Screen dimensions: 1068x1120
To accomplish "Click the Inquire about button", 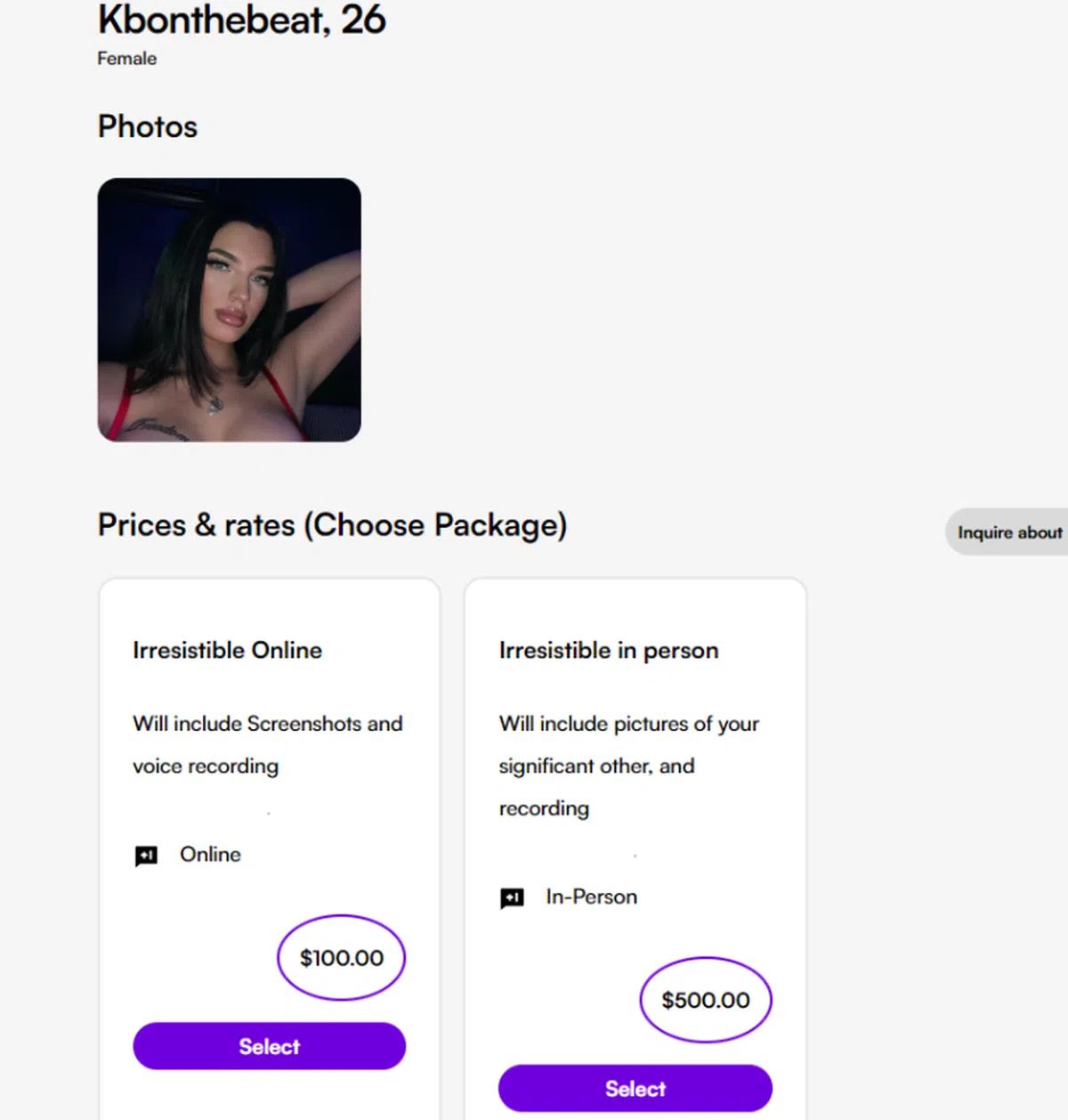I will pyautogui.click(x=1008, y=532).
